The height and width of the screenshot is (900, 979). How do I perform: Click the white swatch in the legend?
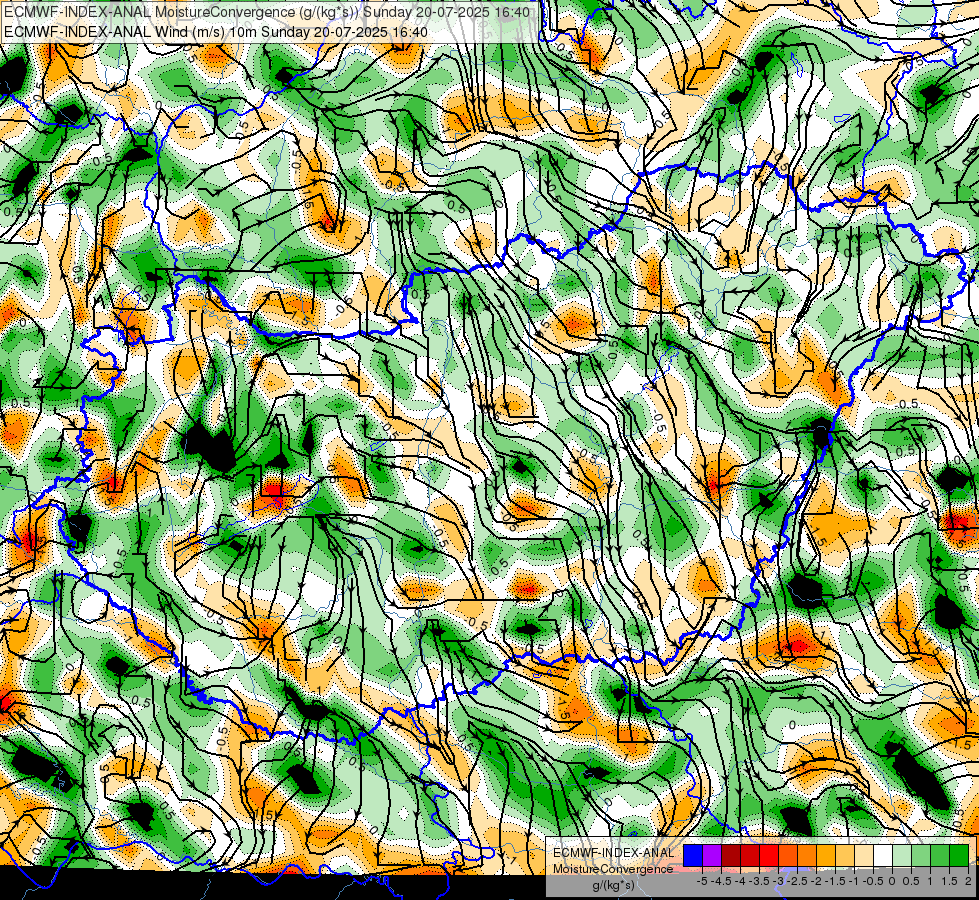[x=883, y=855]
